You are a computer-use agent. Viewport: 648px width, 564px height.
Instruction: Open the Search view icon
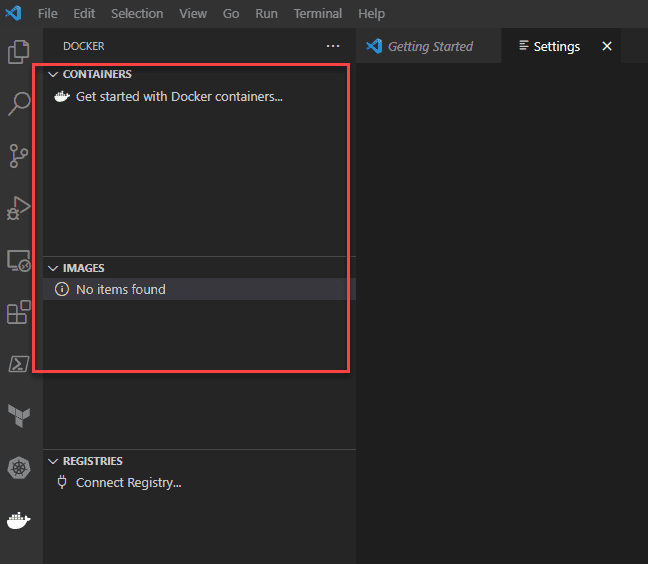click(x=19, y=103)
